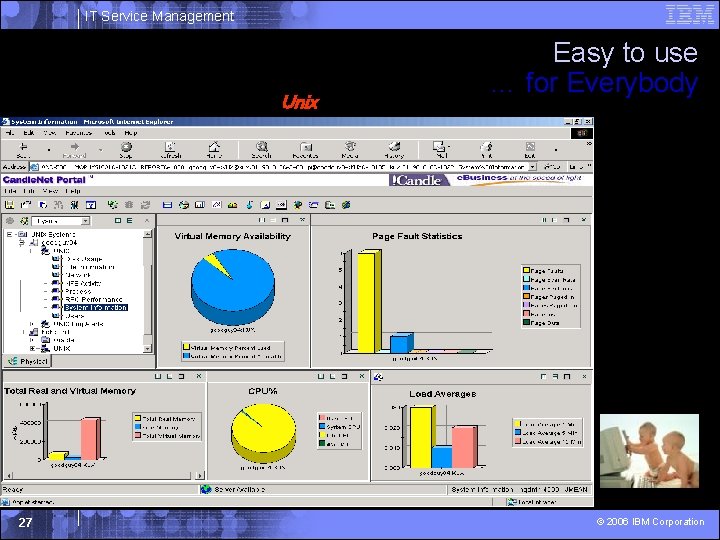This screenshot has width=720, height=540.
Task: Open the Favorites menu in IE menu bar
Action: tap(79, 133)
